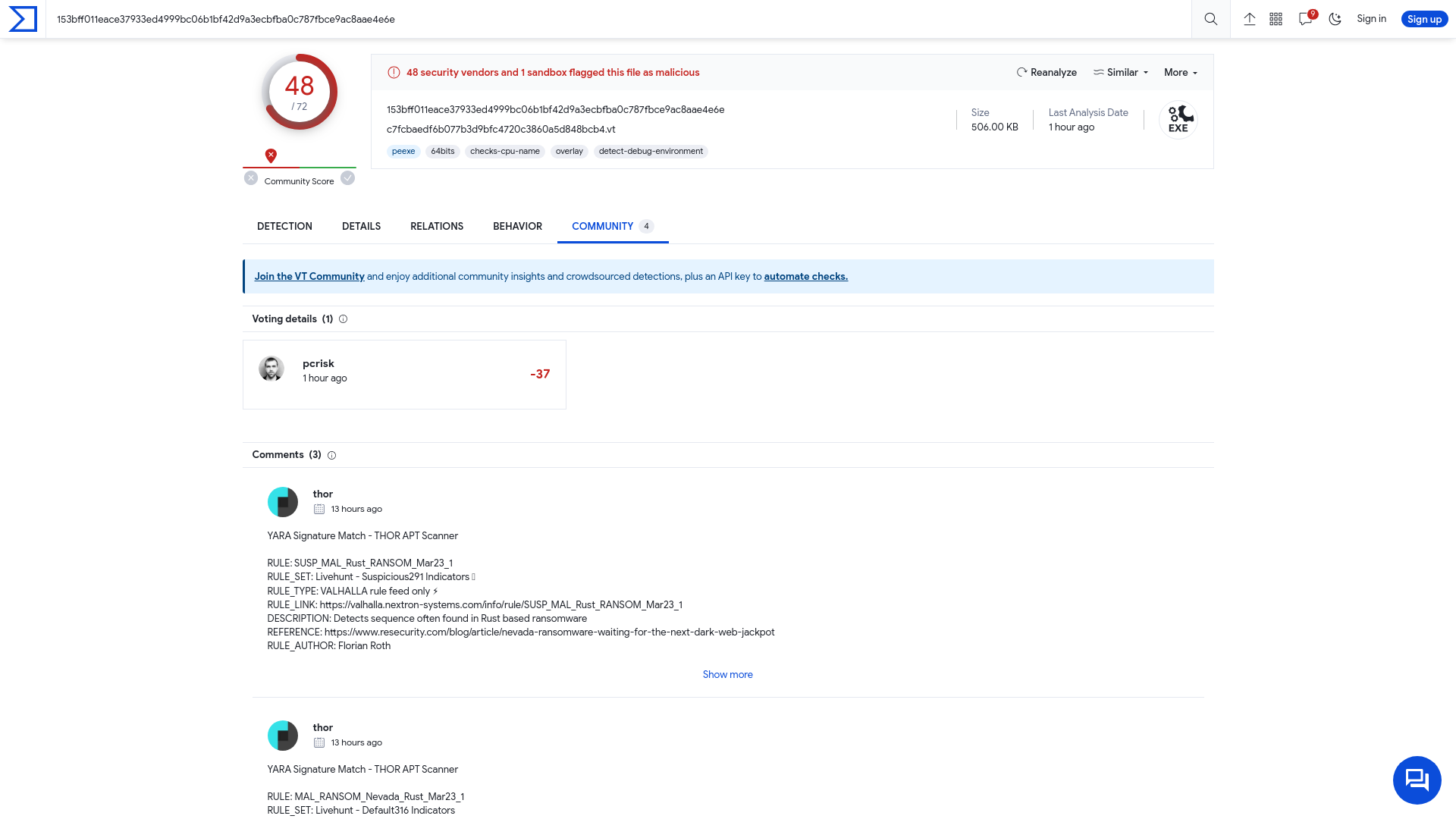The width and height of the screenshot is (1456, 819).
Task: Click the 48/72 detection score gauge
Action: click(300, 92)
